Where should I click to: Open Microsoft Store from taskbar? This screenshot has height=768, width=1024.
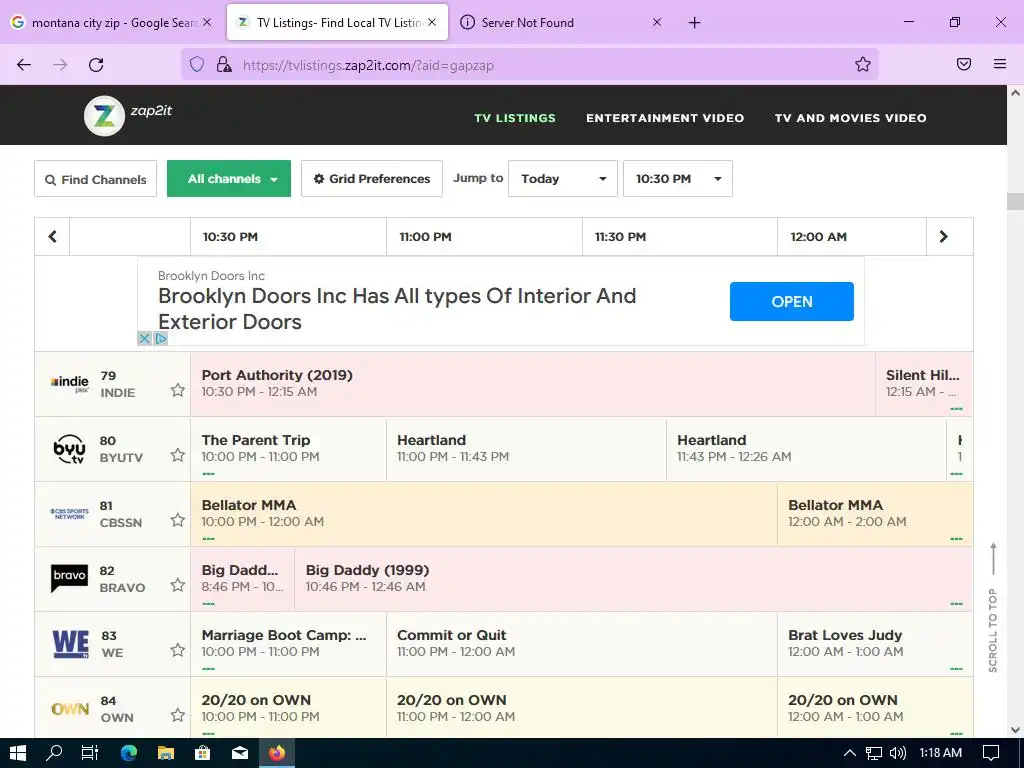point(203,753)
